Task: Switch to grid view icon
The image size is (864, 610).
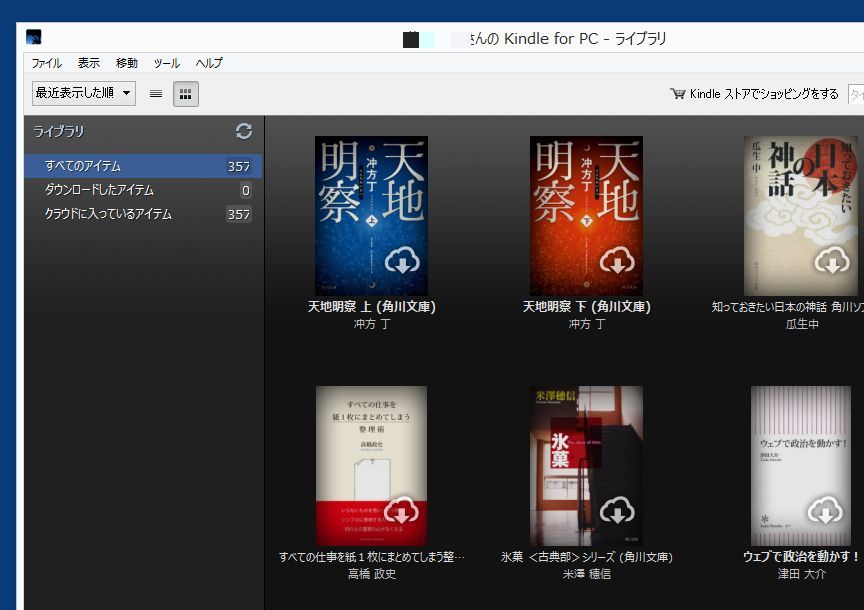Action: tap(186, 94)
